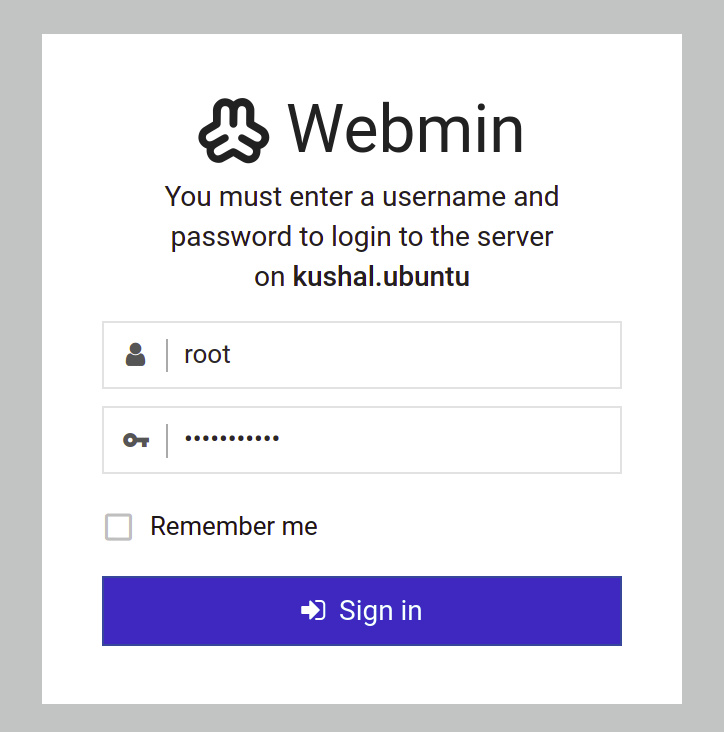This screenshot has height=732, width=724.
Task: Click the "password to login" text line
Action: (x=362, y=237)
